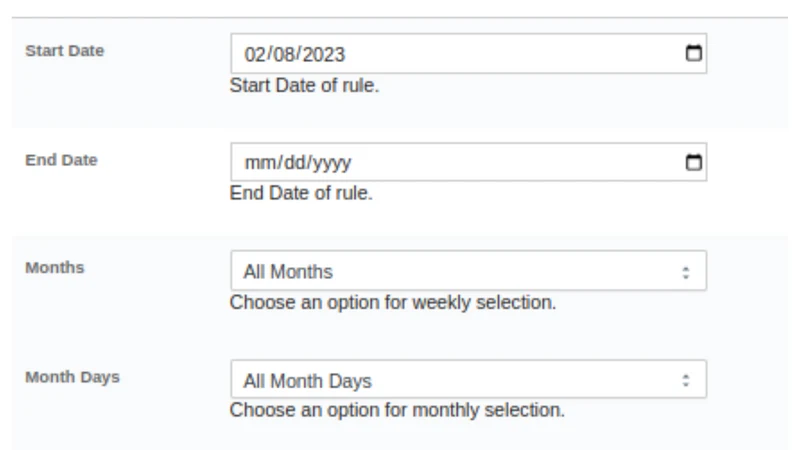
Task: Click the 'Start Date of rule.' help text
Action: 305,86
